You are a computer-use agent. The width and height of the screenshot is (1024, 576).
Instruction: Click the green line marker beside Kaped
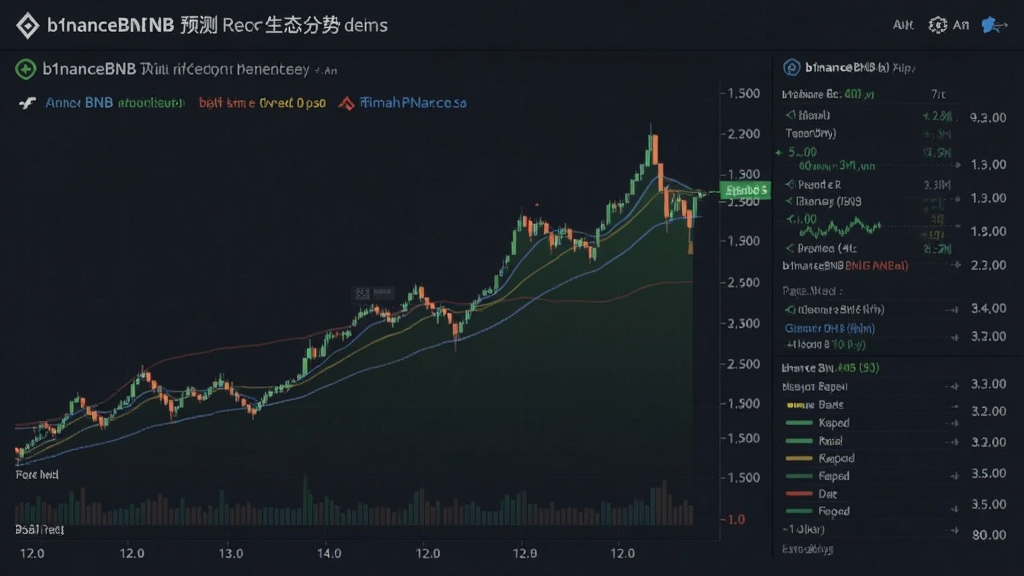tap(799, 423)
